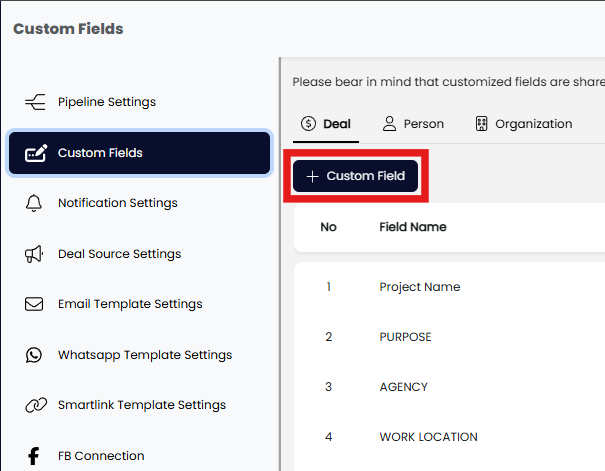Select the AGENCY field row
Image resolution: width=605 pixels, height=471 pixels.
(403, 387)
